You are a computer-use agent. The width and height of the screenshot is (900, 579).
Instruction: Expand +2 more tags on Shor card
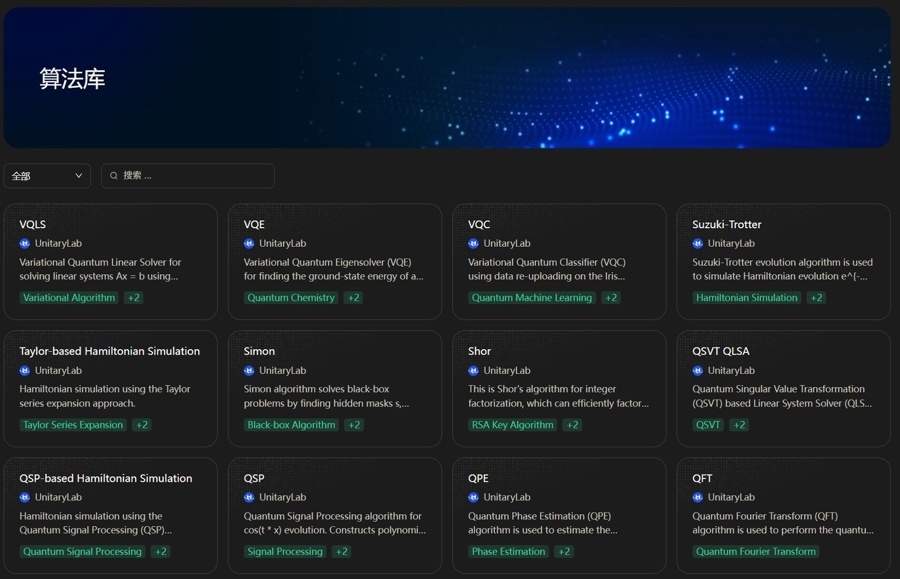click(x=572, y=425)
